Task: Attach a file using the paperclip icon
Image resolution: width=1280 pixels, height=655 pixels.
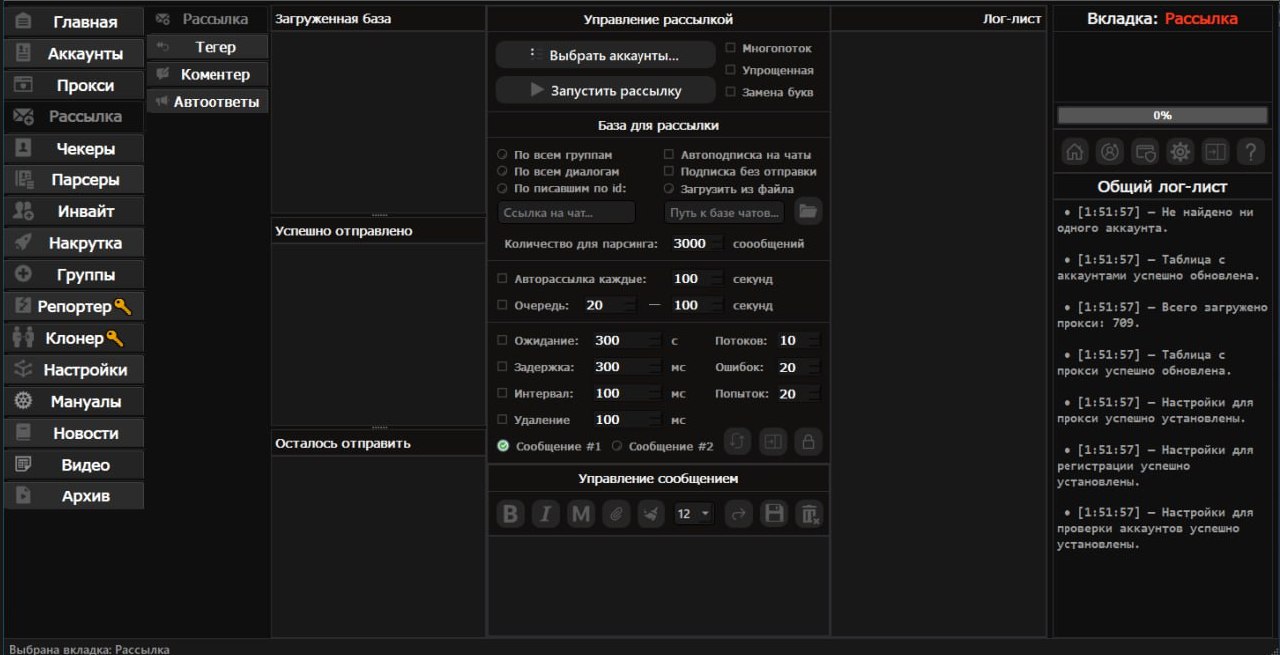Action: [x=616, y=514]
